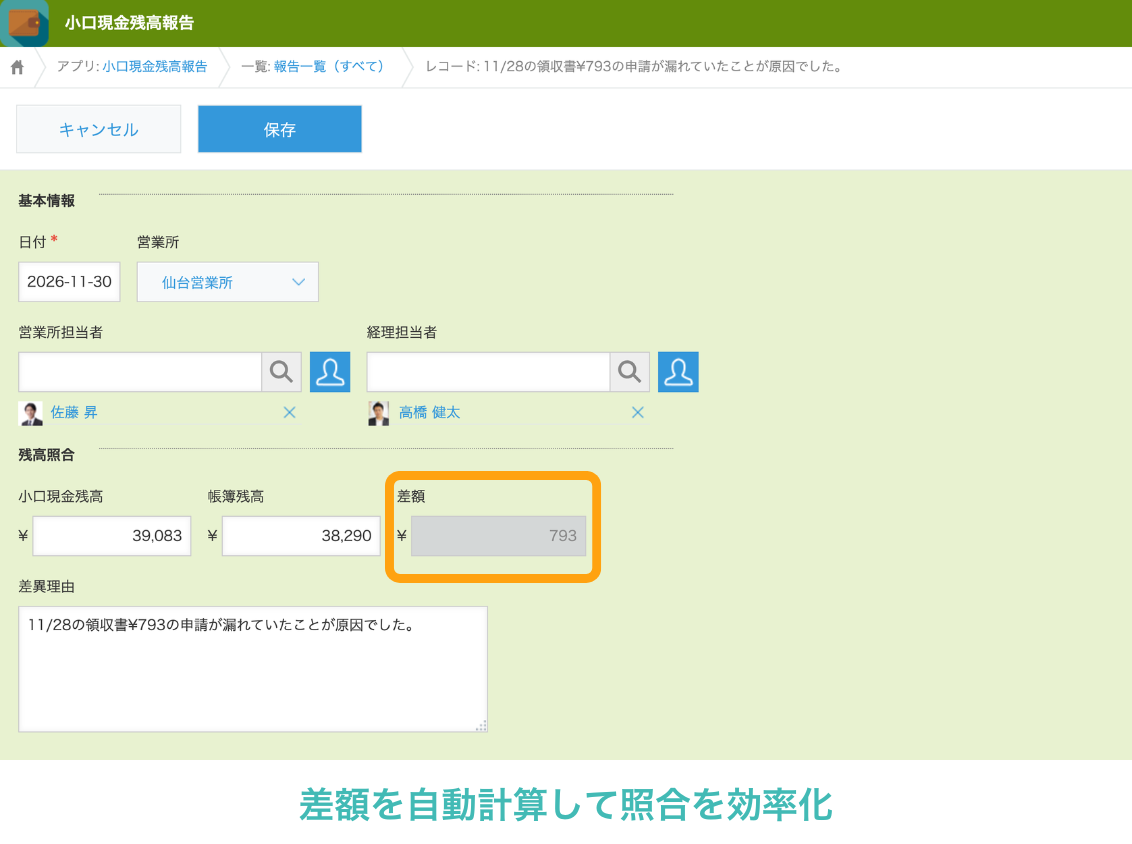
Task: Click the 残高照合 section label
Action: point(46,455)
